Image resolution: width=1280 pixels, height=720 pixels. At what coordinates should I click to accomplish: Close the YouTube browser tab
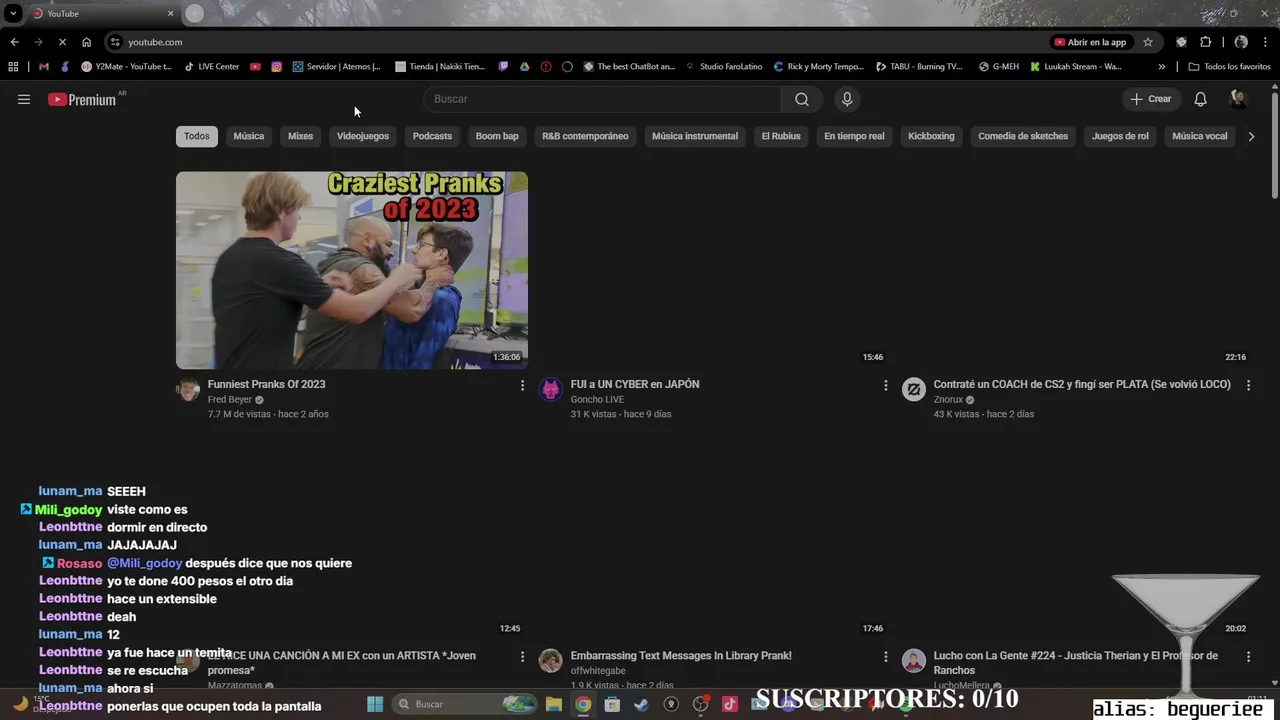tap(170, 13)
